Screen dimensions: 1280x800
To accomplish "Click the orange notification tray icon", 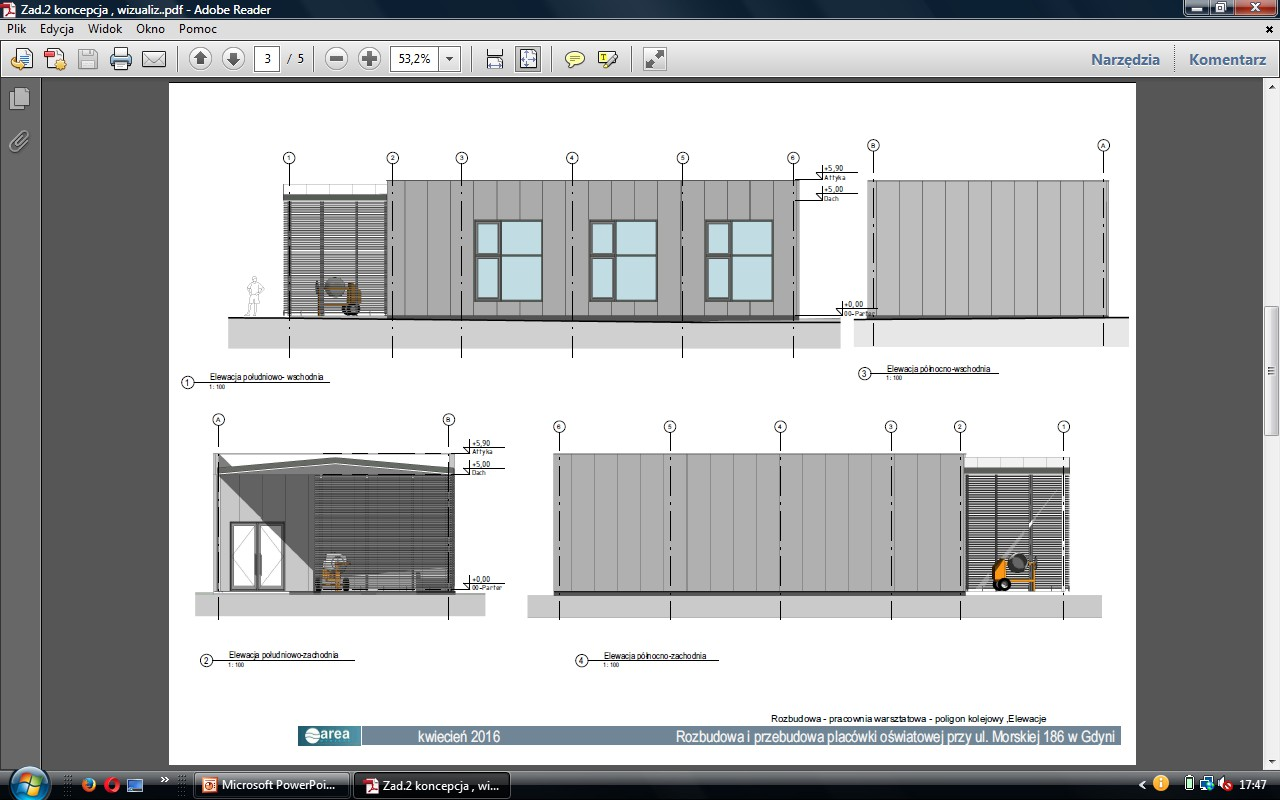I will (1161, 784).
